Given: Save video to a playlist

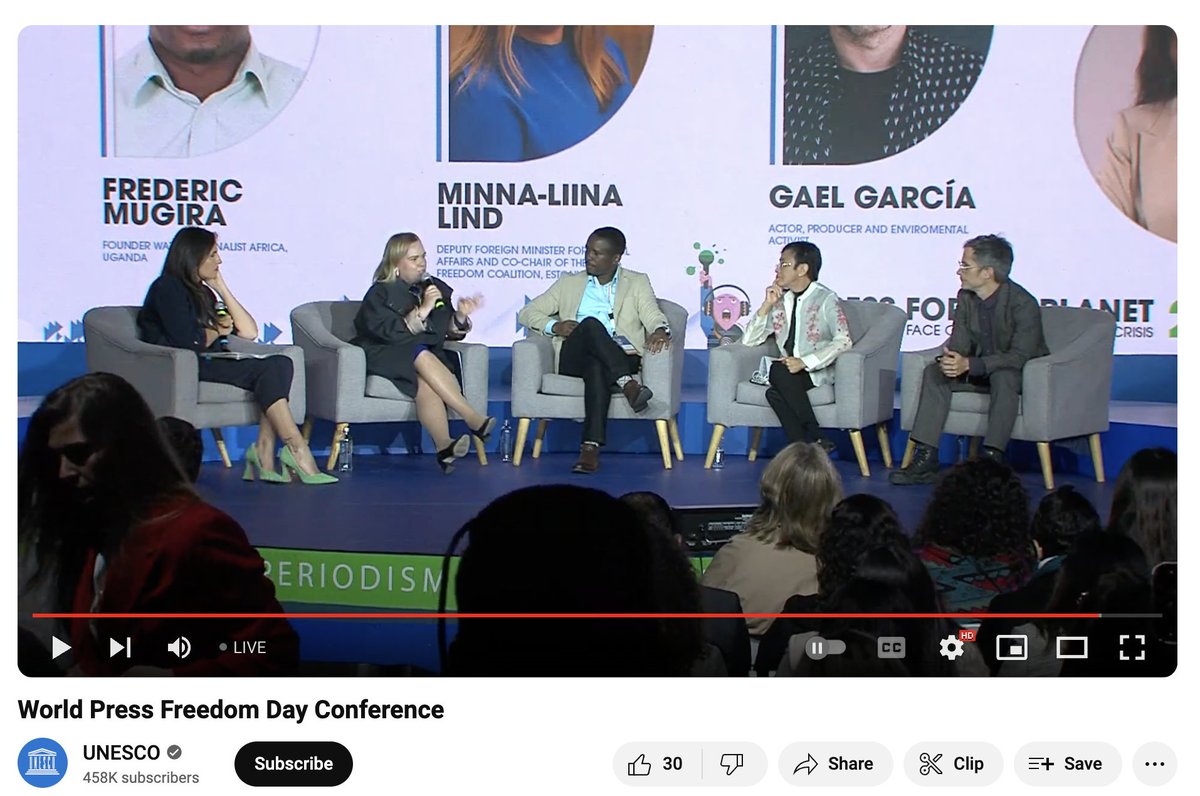Looking at the screenshot, I should [1067, 764].
